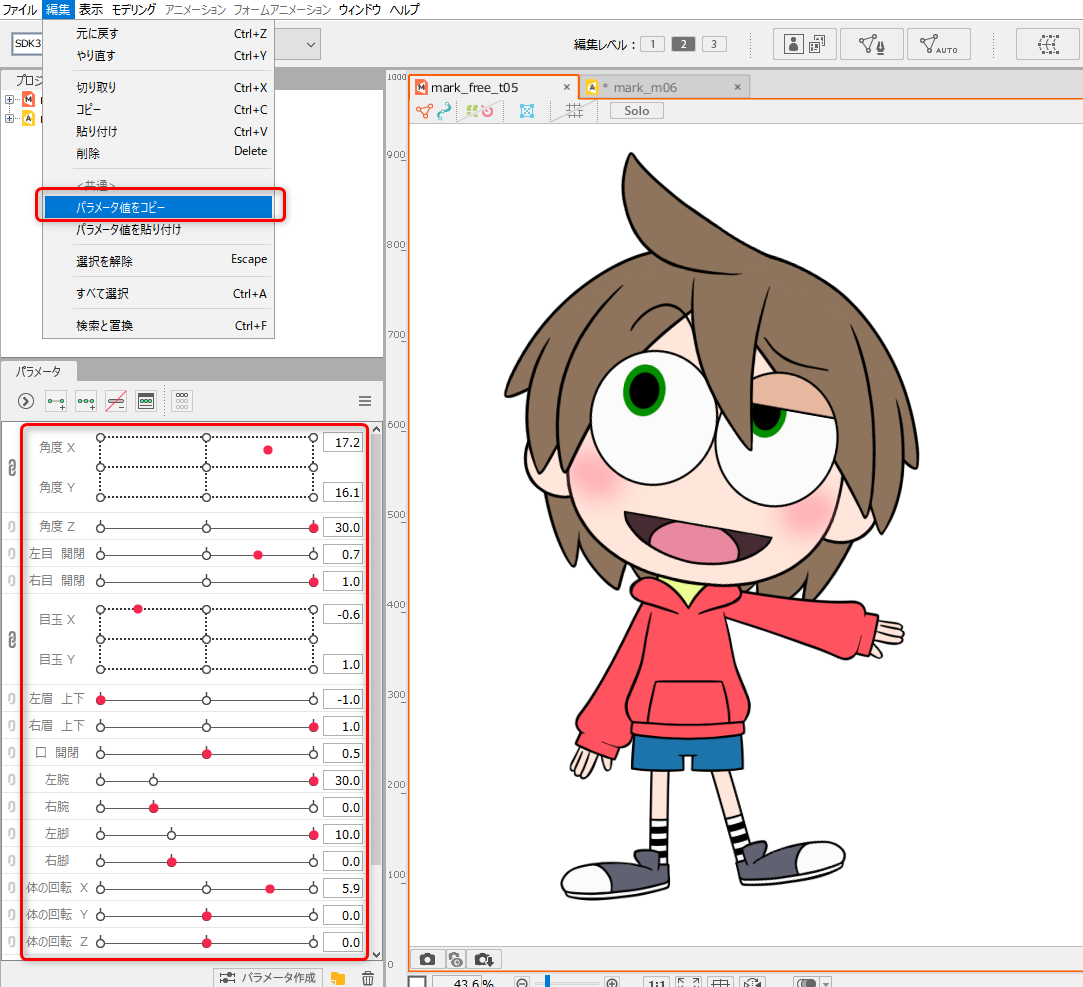Click the add three keys parameter icon
The width and height of the screenshot is (1083, 987).
tap(87, 401)
